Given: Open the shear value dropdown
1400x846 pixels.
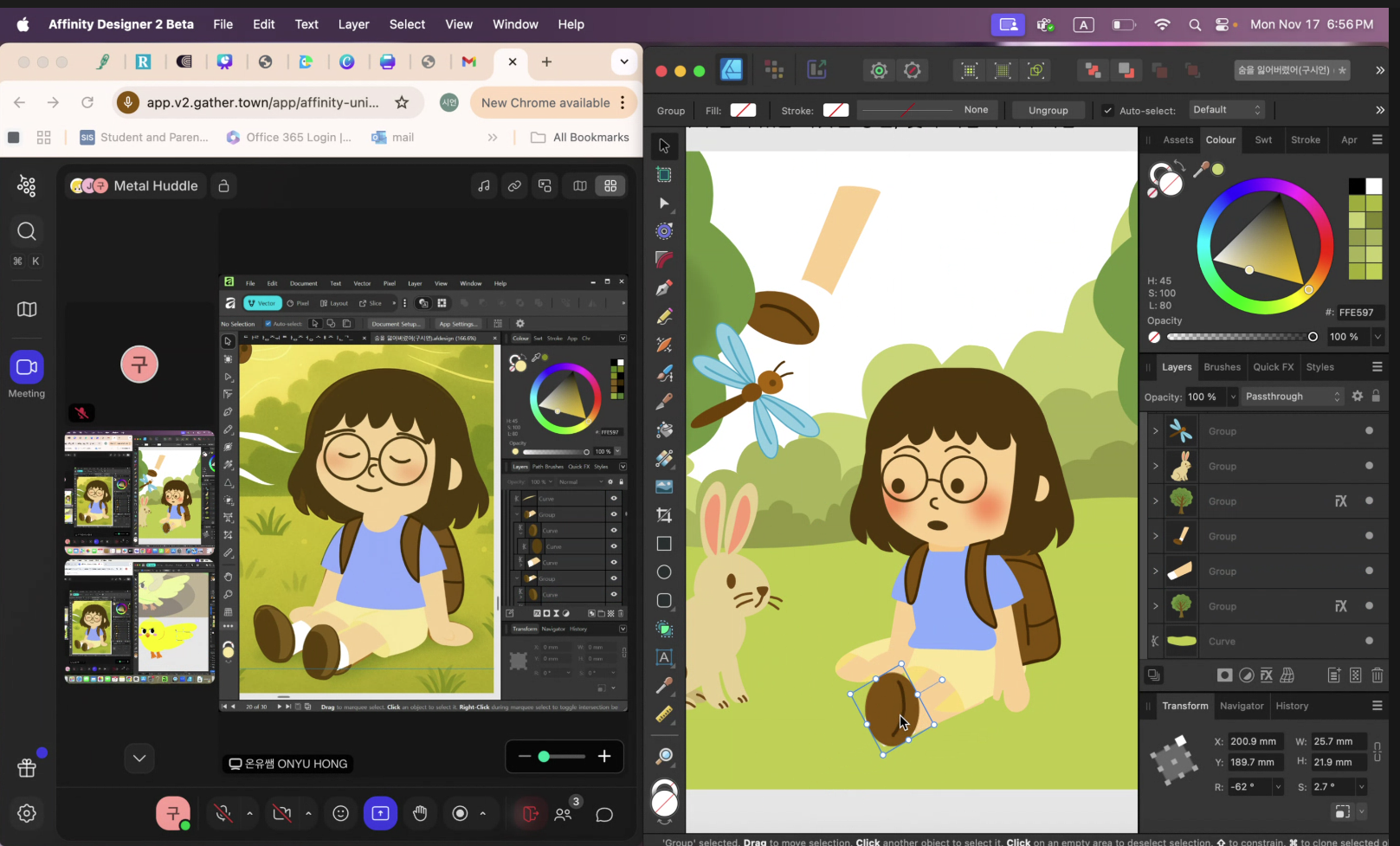Looking at the screenshot, I should click(1361, 787).
